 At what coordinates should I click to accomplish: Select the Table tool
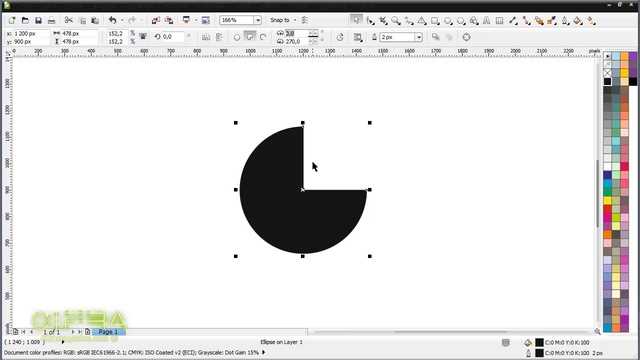pos(499,20)
